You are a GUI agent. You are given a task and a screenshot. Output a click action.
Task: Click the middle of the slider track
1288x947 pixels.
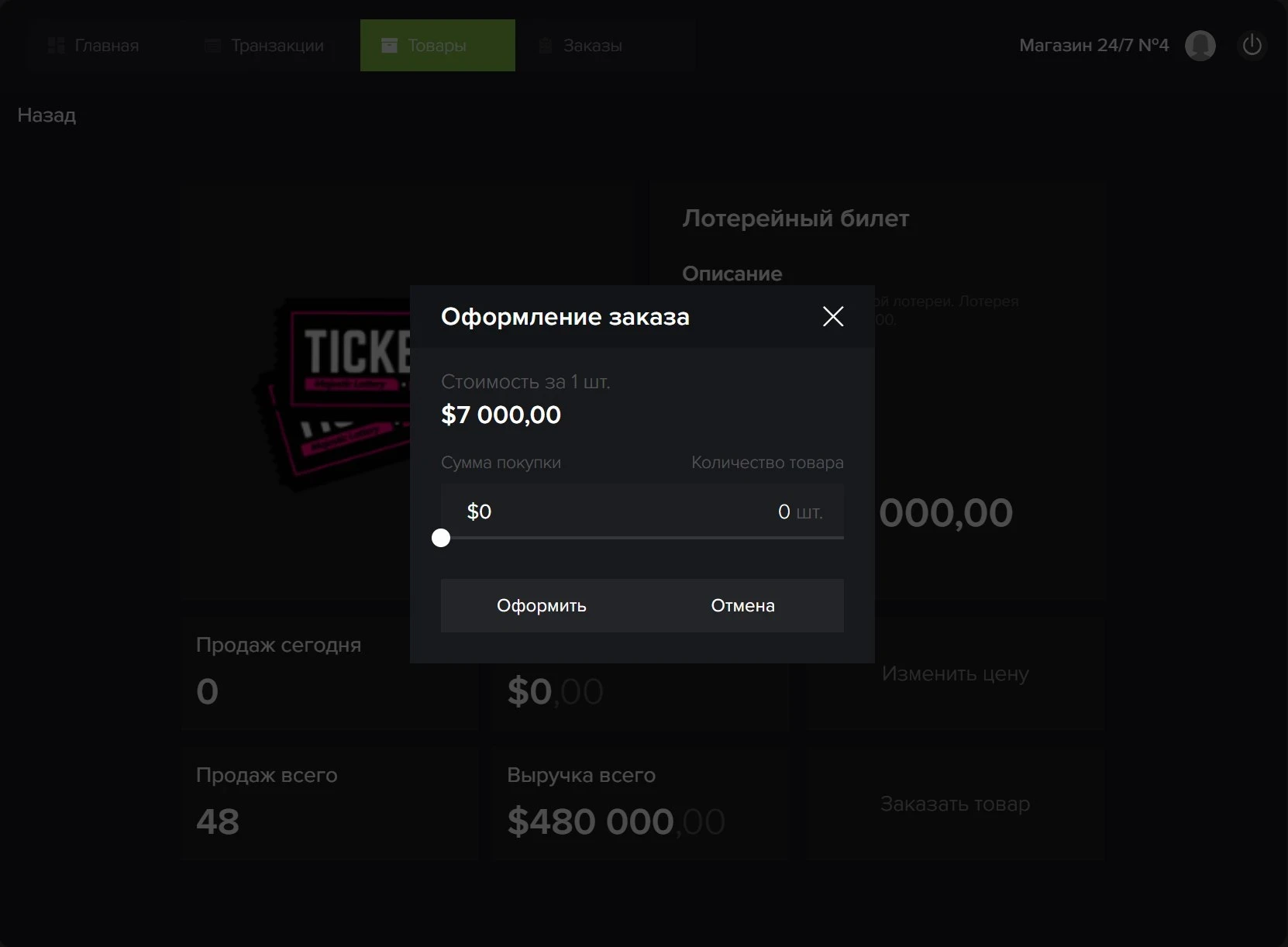point(642,538)
